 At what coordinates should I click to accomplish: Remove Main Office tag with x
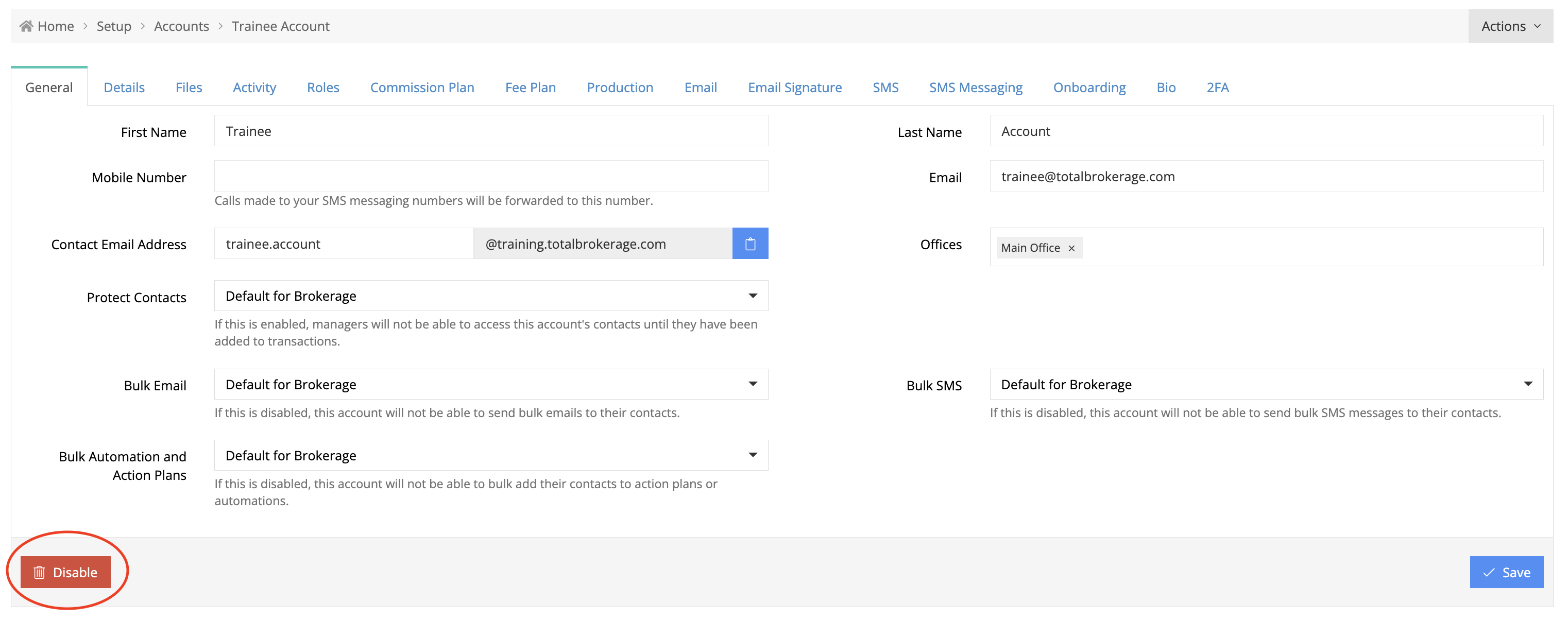tap(1071, 248)
